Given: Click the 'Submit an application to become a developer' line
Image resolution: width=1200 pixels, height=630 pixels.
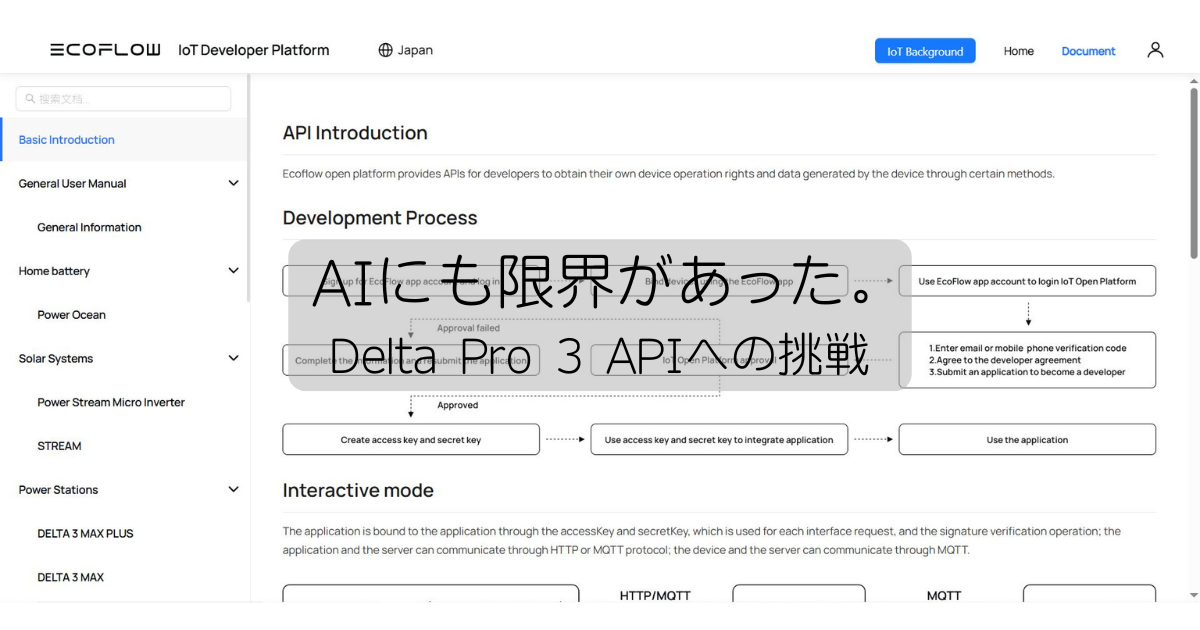Looking at the screenshot, I should 1027,372.
